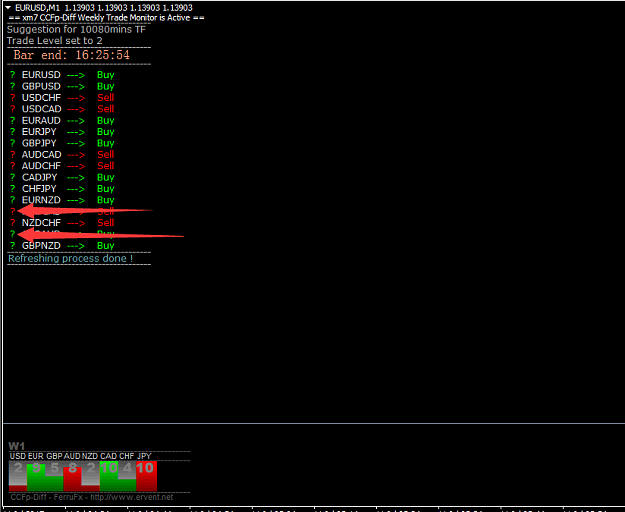
Task: Select the EURNZD pair name
Action: 41,200
